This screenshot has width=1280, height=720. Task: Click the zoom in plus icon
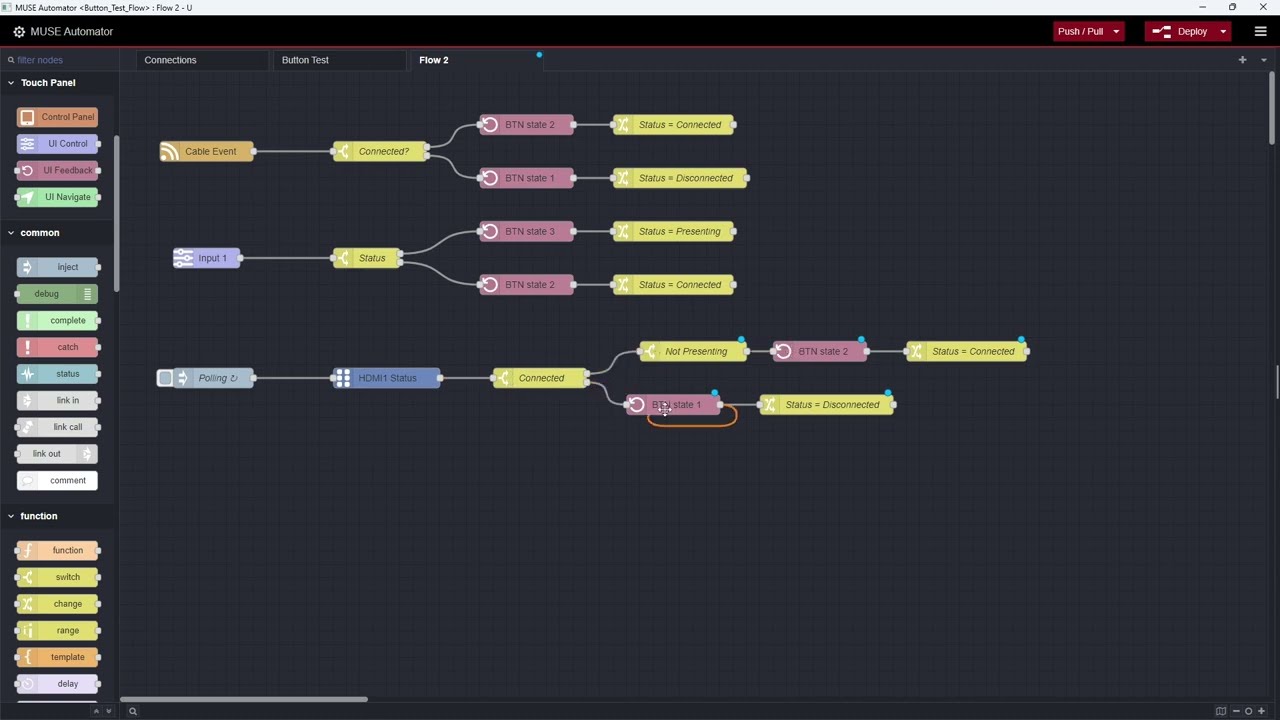(x=1261, y=711)
